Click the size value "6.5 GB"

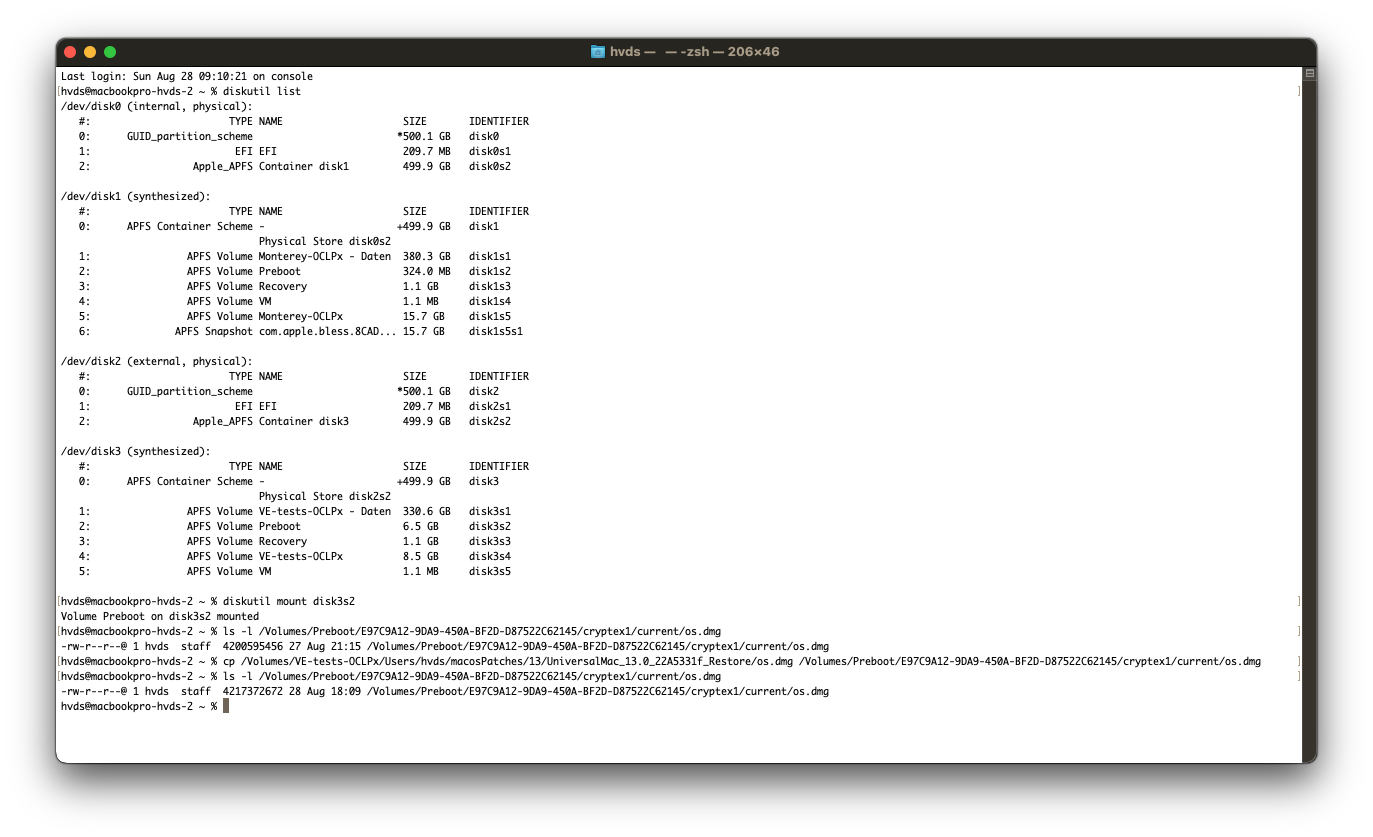click(x=421, y=526)
